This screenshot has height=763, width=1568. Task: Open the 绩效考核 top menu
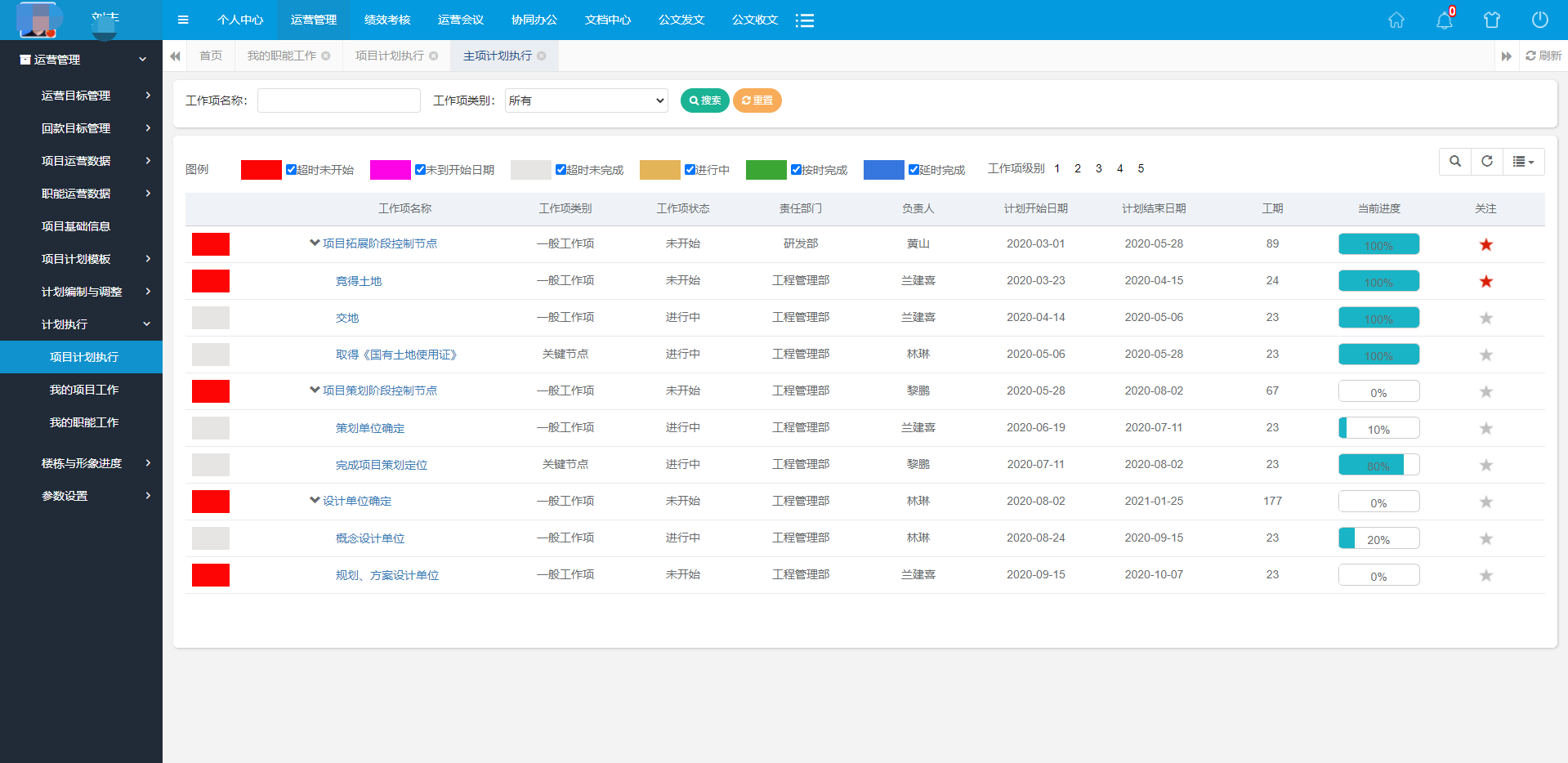pos(386,20)
